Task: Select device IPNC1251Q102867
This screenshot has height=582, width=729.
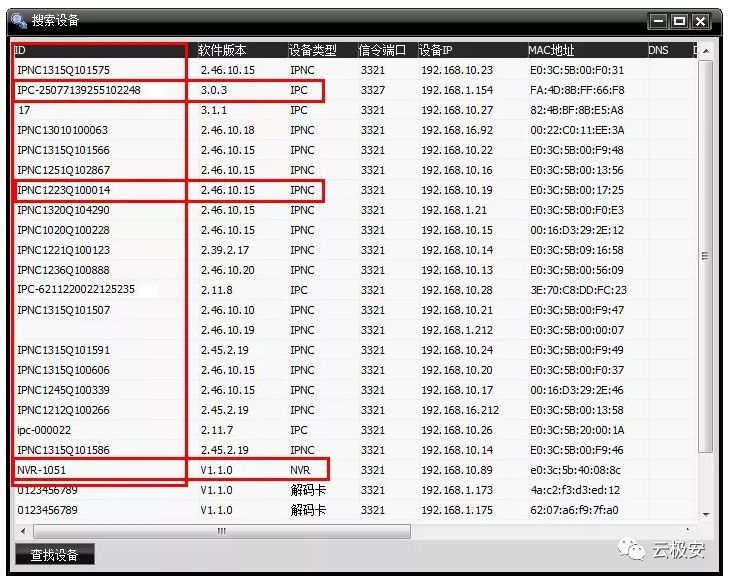Action: [63, 170]
